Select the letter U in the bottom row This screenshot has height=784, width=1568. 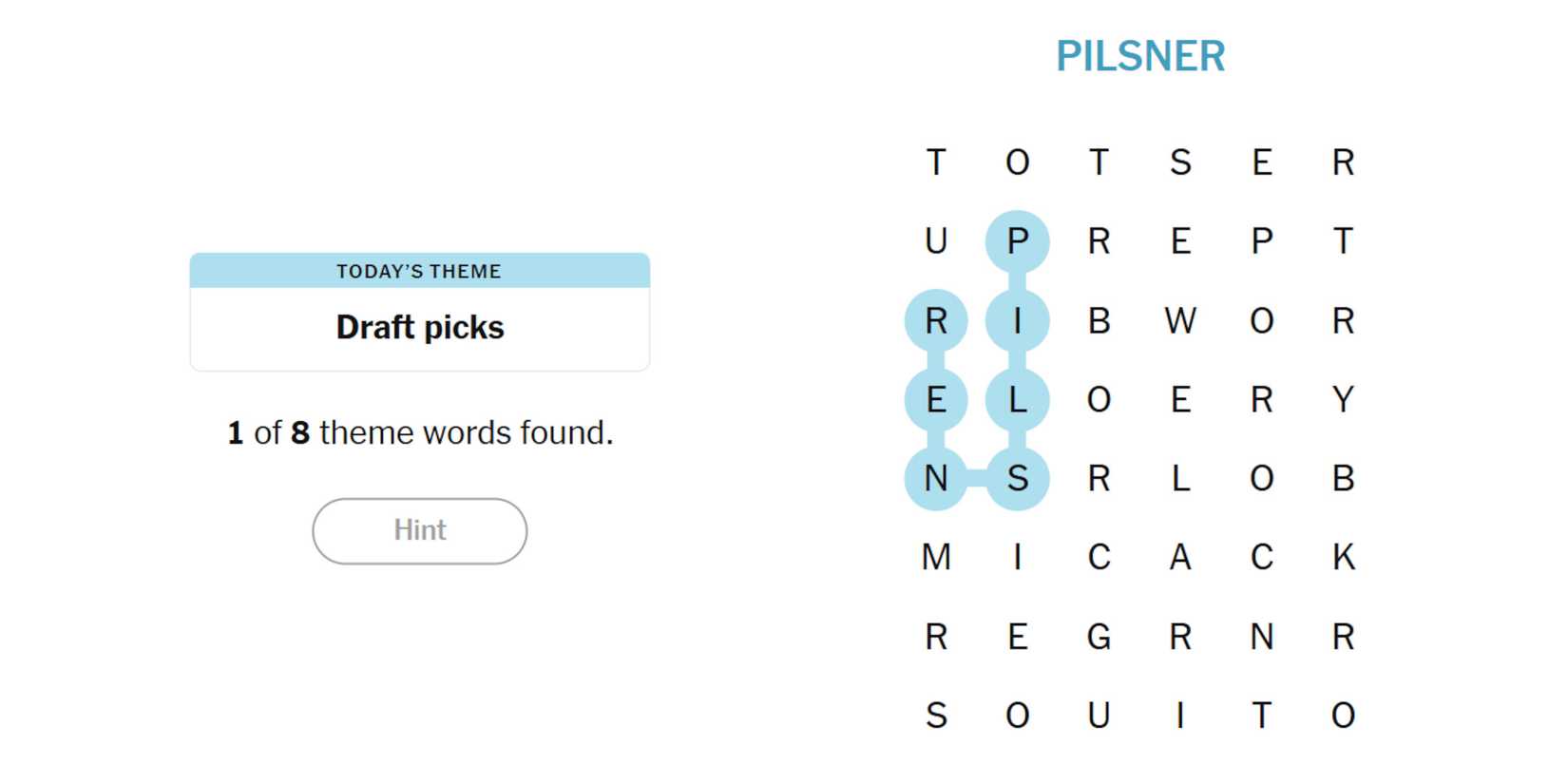pyautogui.click(x=1099, y=716)
